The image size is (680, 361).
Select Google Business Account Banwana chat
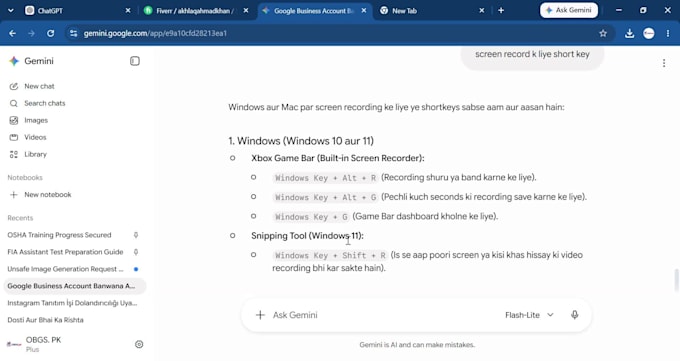[x=75, y=286]
